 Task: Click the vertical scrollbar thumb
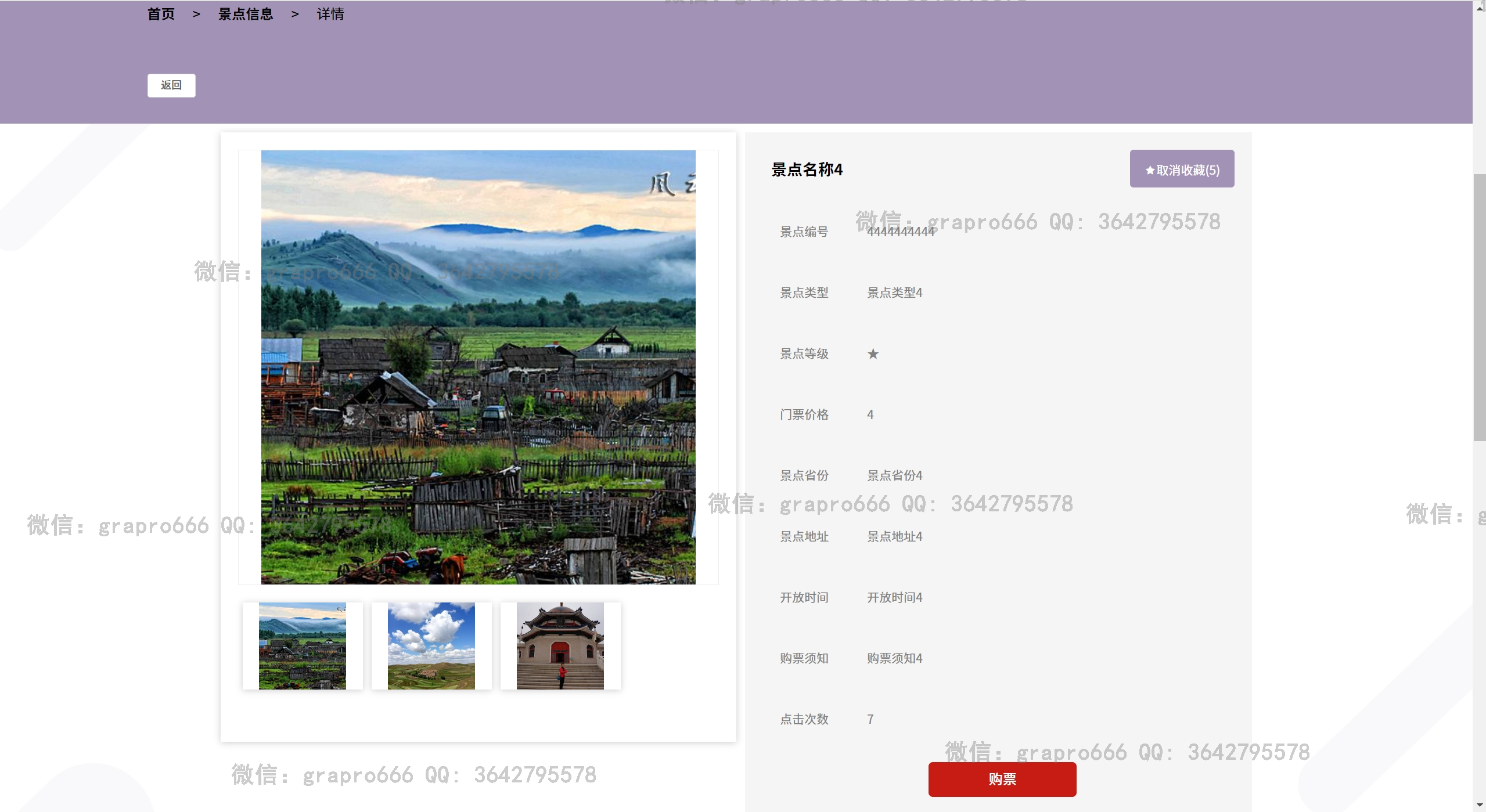pyautogui.click(x=1479, y=308)
